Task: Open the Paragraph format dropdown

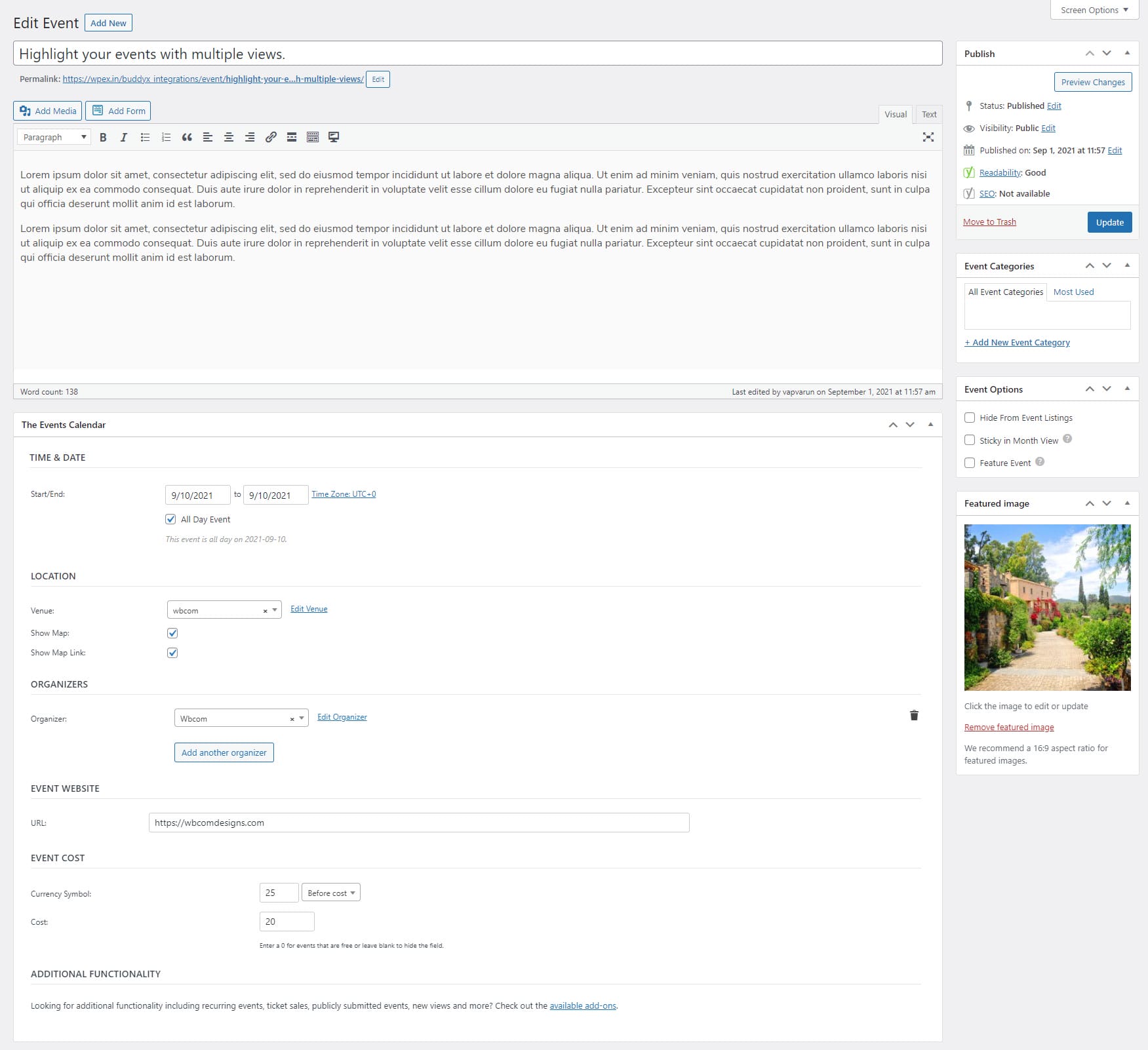Action: pos(54,138)
